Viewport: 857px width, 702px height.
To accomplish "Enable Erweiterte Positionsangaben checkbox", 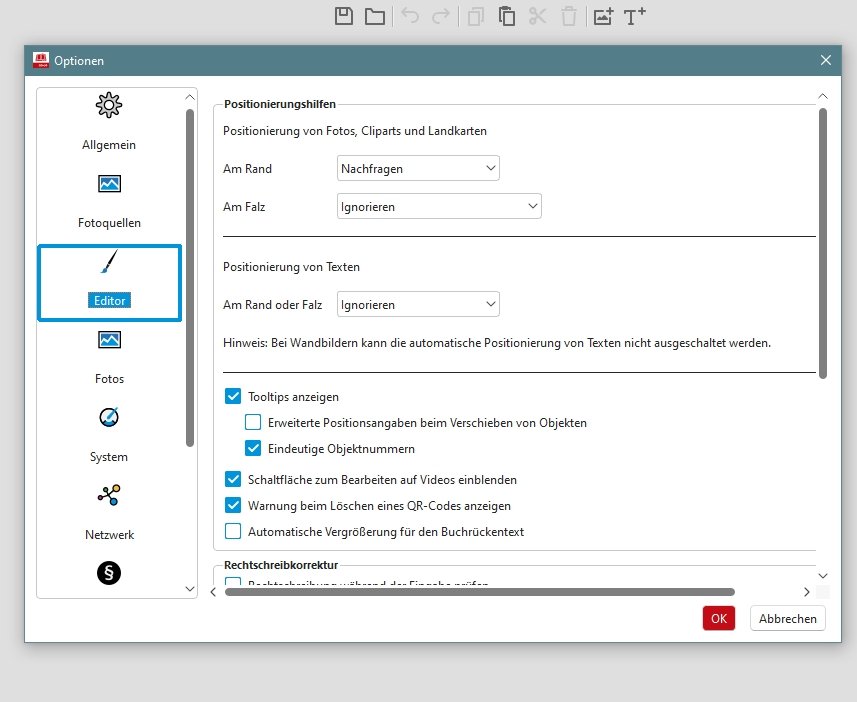I will (x=253, y=423).
